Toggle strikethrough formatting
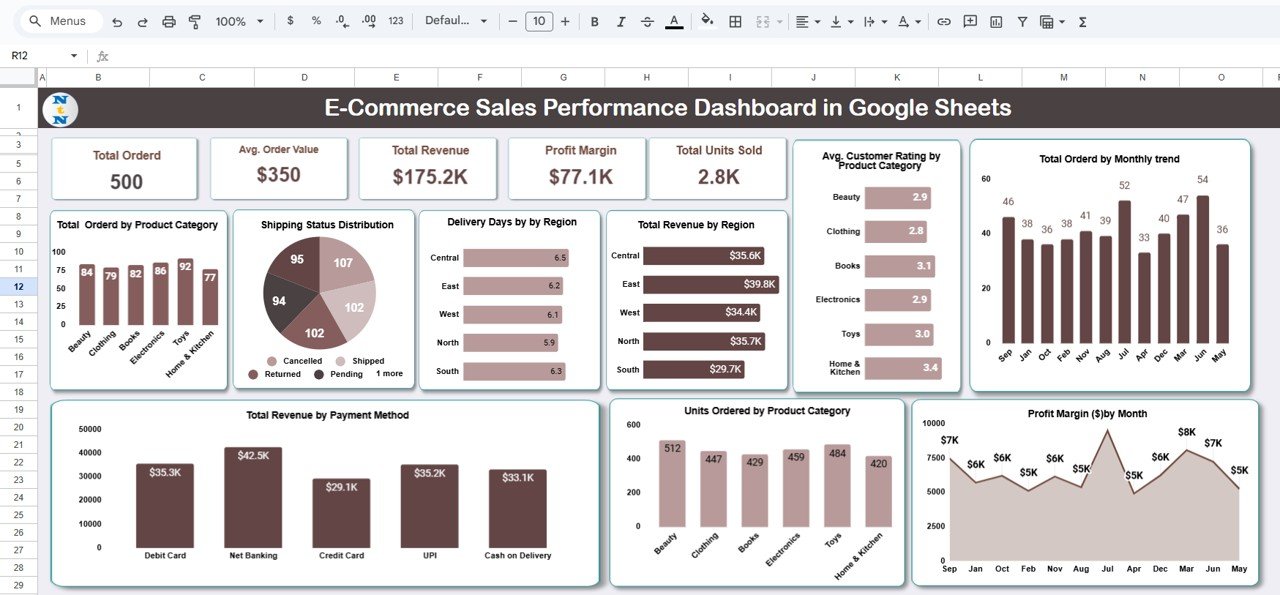The height and width of the screenshot is (595, 1280). point(648,20)
